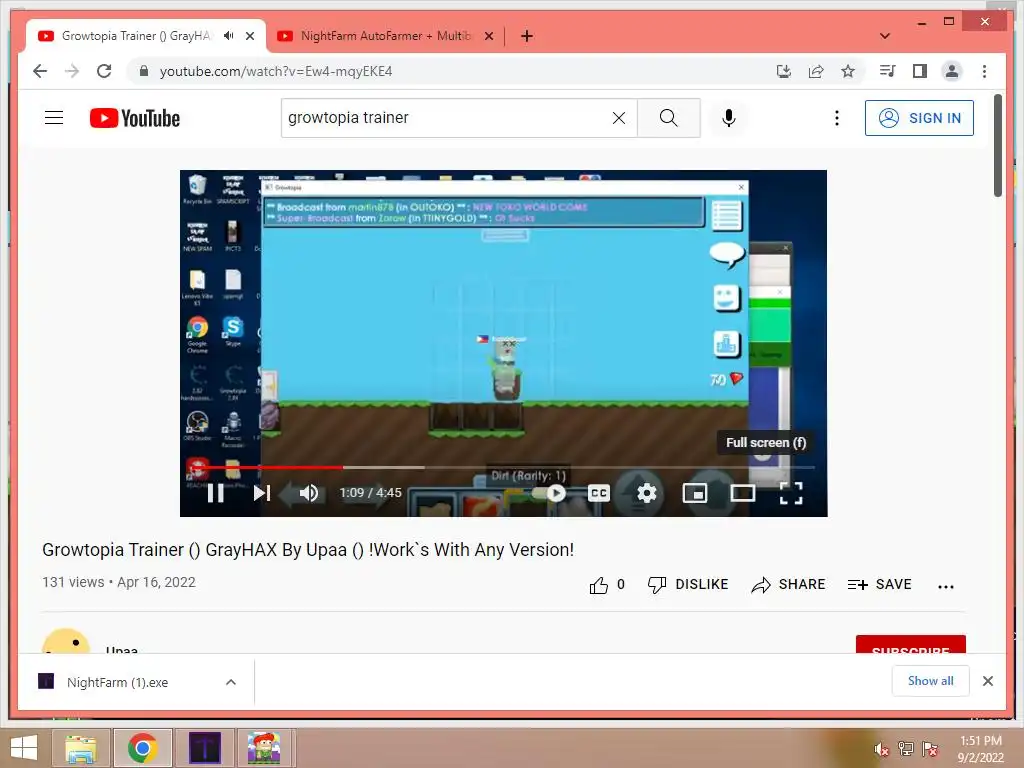Image resolution: width=1024 pixels, height=768 pixels.
Task: Click the network tray icon
Action: [906, 749]
